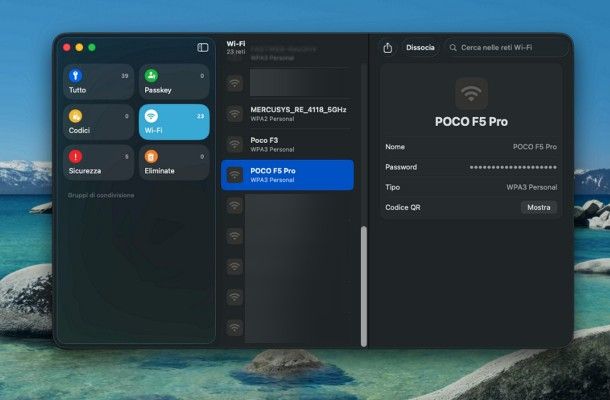This screenshot has height=400, width=610.
Task: Select the Poco F3 network
Action: coord(287,144)
